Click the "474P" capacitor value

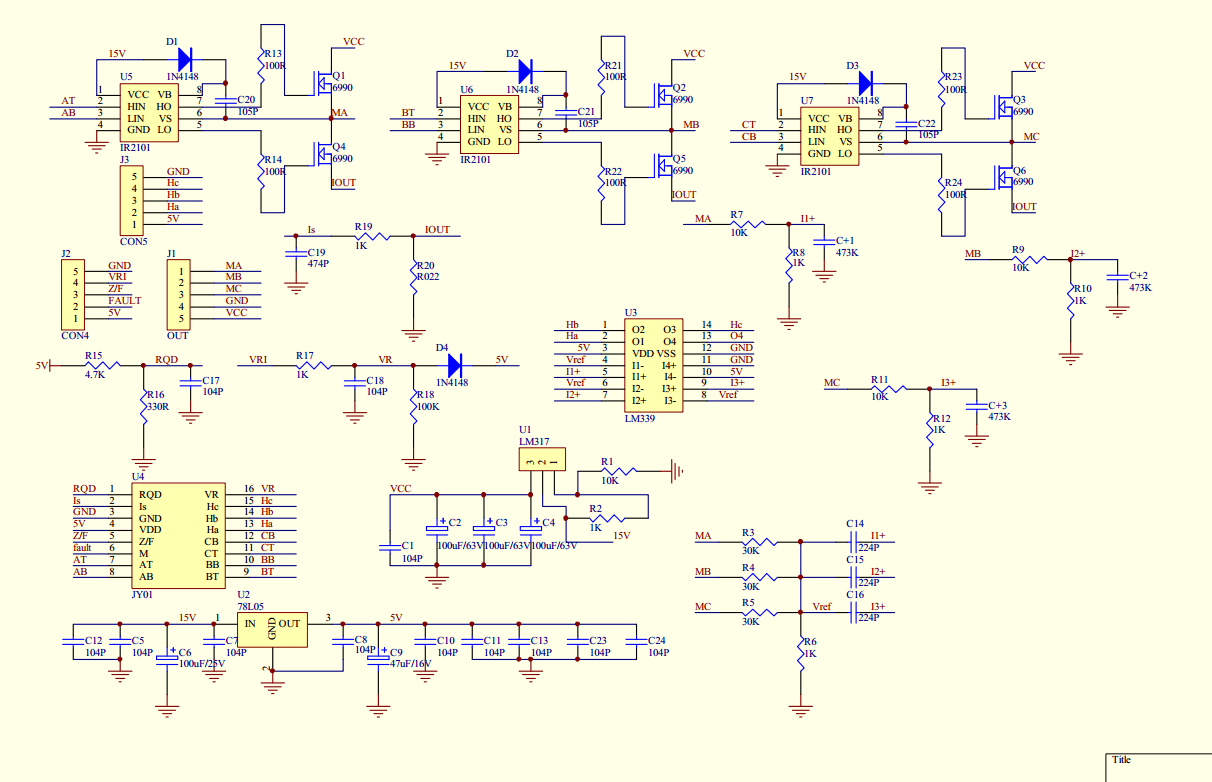coord(319,263)
